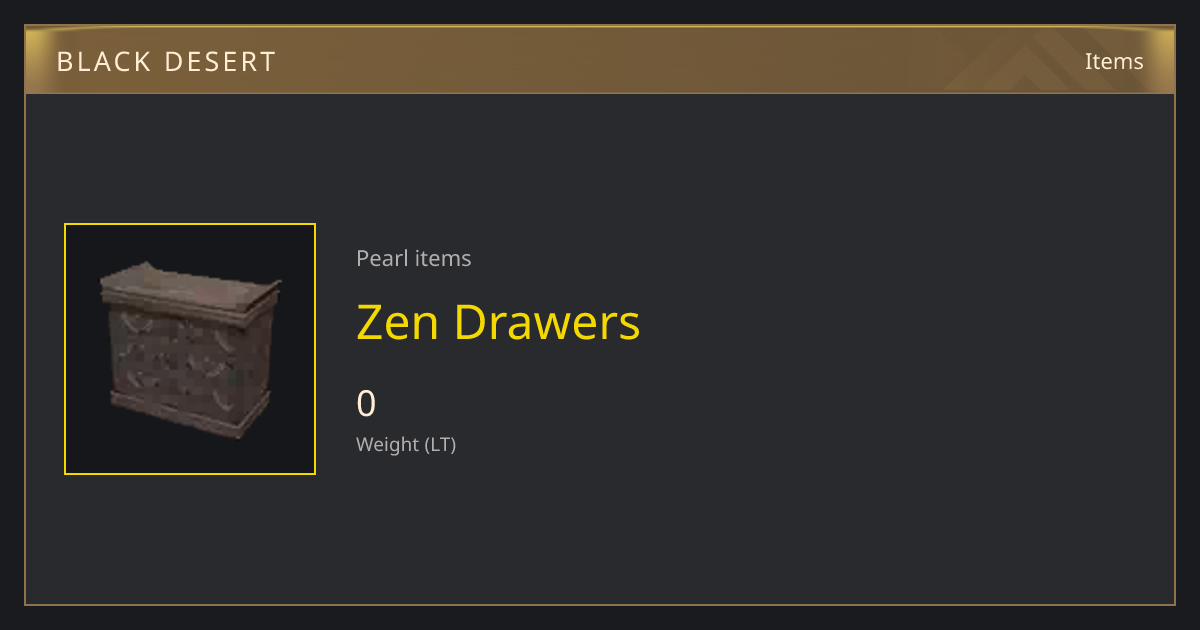Click the (LT) unit text
The height and width of the screenshot is (630, 1200).
point(441,444)
